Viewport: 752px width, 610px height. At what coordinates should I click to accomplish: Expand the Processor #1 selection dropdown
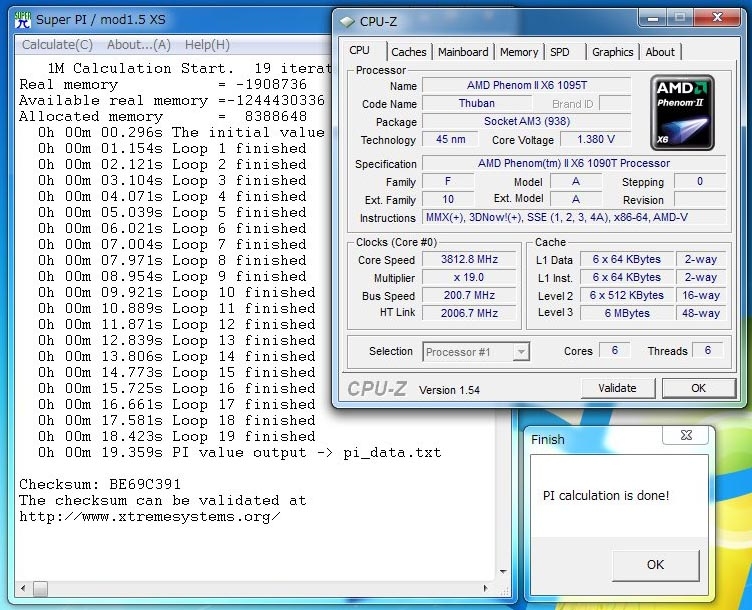[x=520, y=351]
